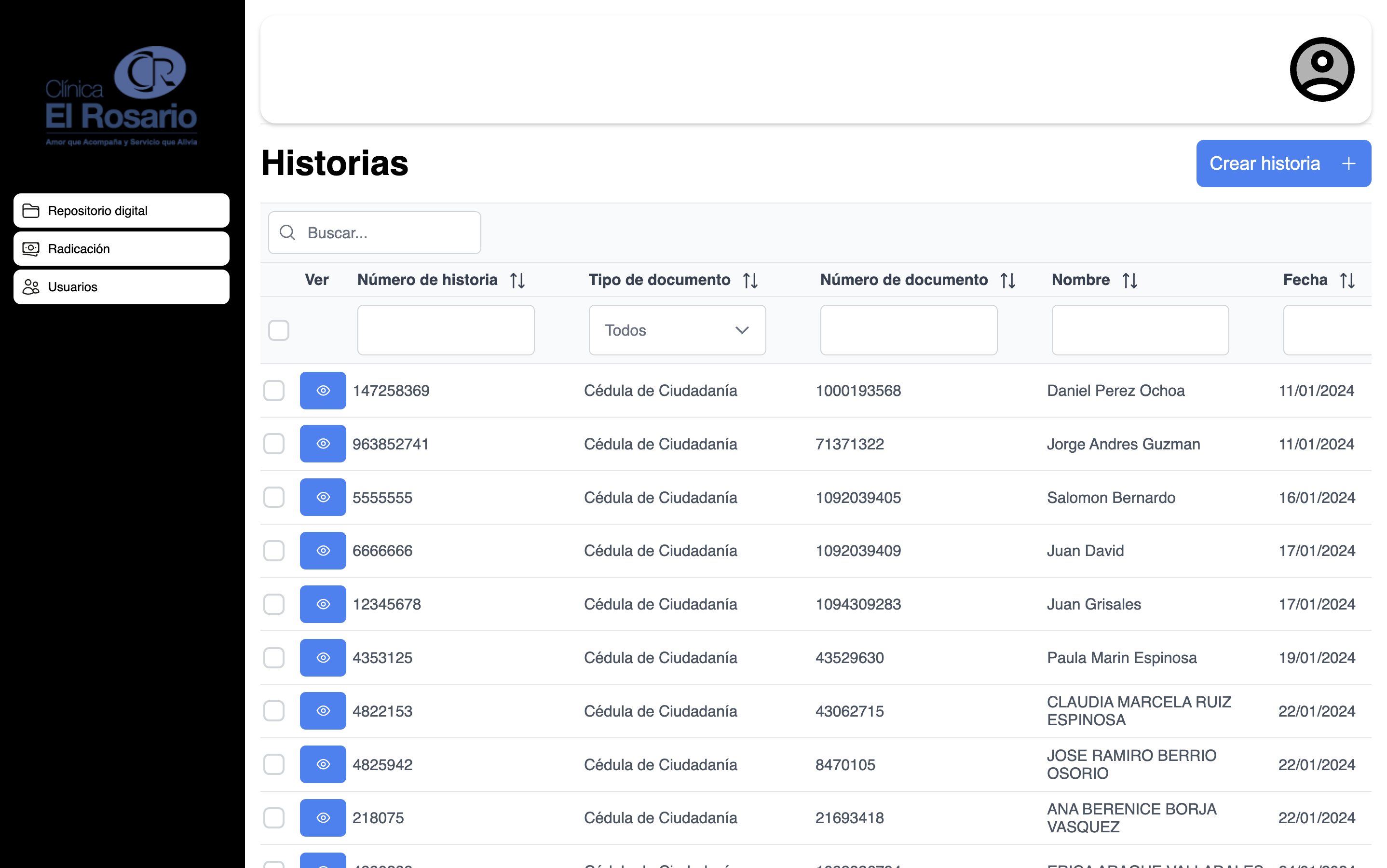
Task: Check the row for Daniel Perez Ochoa
Action: (x=274, y=391)
